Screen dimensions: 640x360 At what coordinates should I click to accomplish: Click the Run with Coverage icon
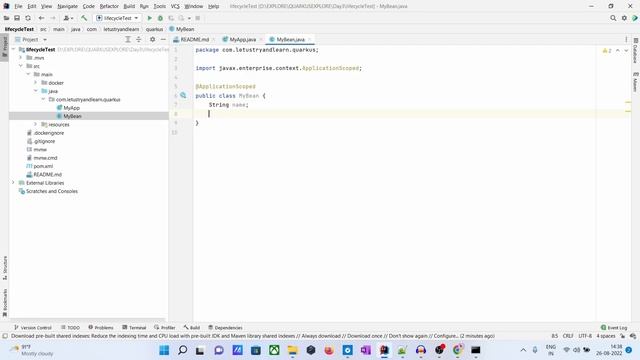pyautogui.click(x=171, y=18)
